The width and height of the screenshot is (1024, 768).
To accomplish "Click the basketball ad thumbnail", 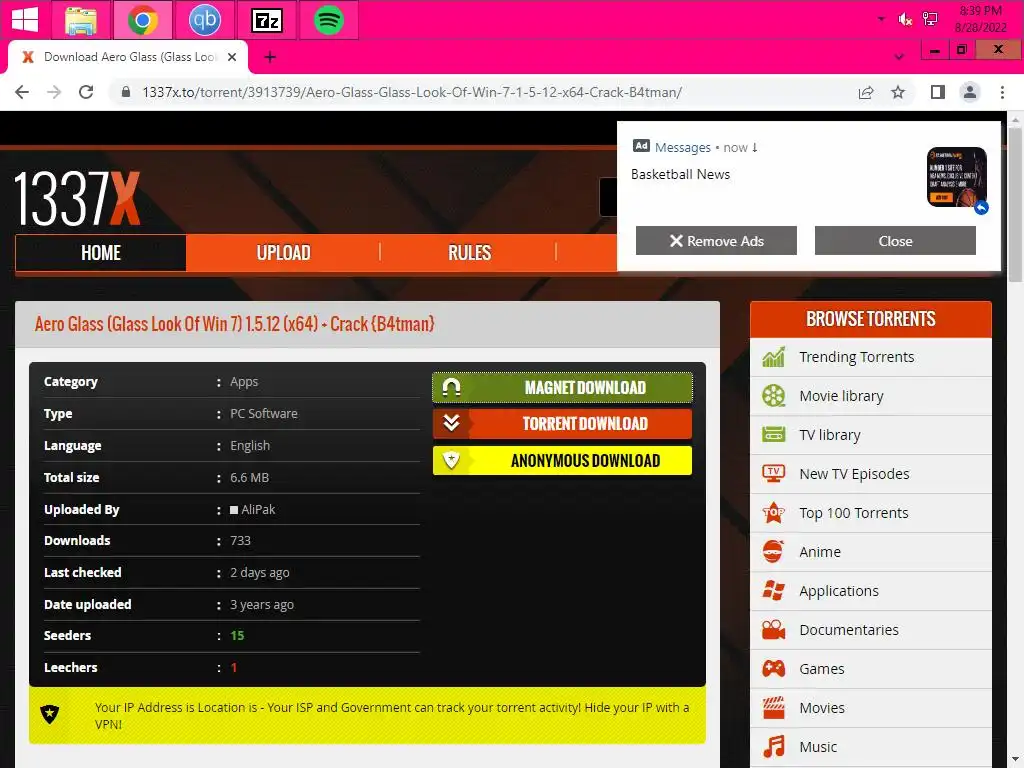I will 957,178.
